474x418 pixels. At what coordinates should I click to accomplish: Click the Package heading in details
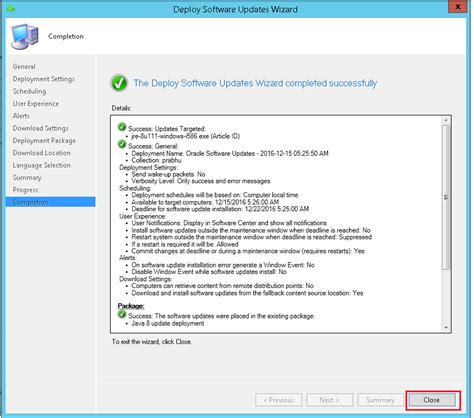point(131,306)
